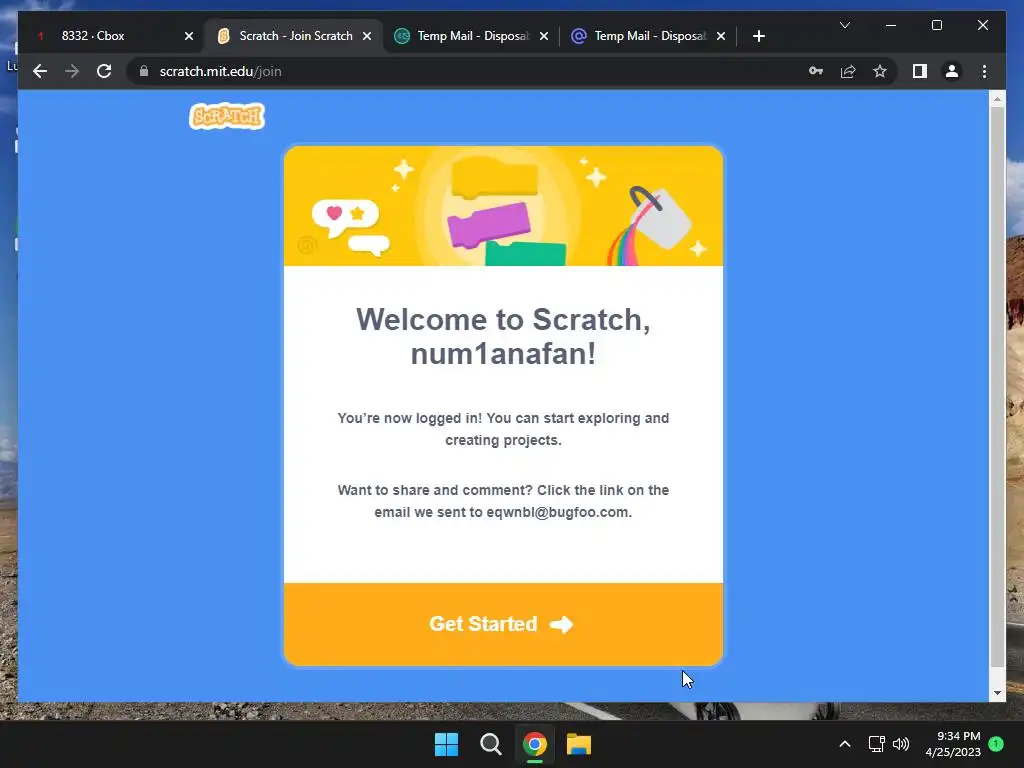Go back using the browser back arrow
1024x768 pixels.
(x=40, y=71)
